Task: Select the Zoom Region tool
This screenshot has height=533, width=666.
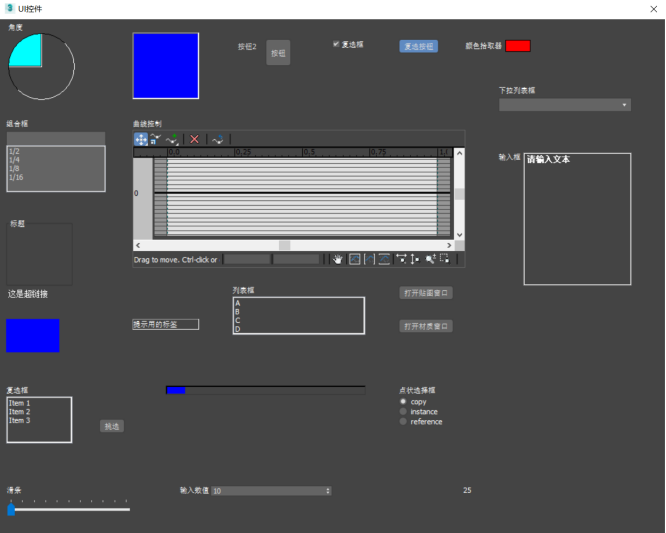Action: (x=445, y=258)
